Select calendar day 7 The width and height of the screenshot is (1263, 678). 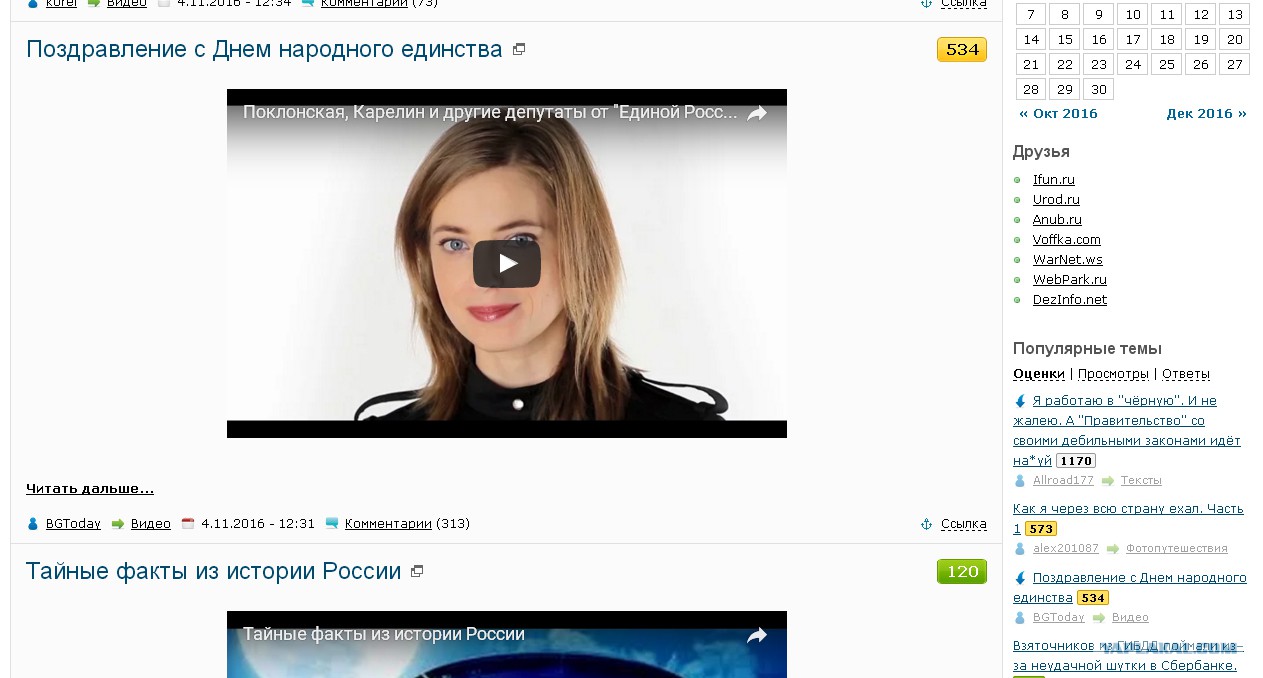coord(1031,14)
